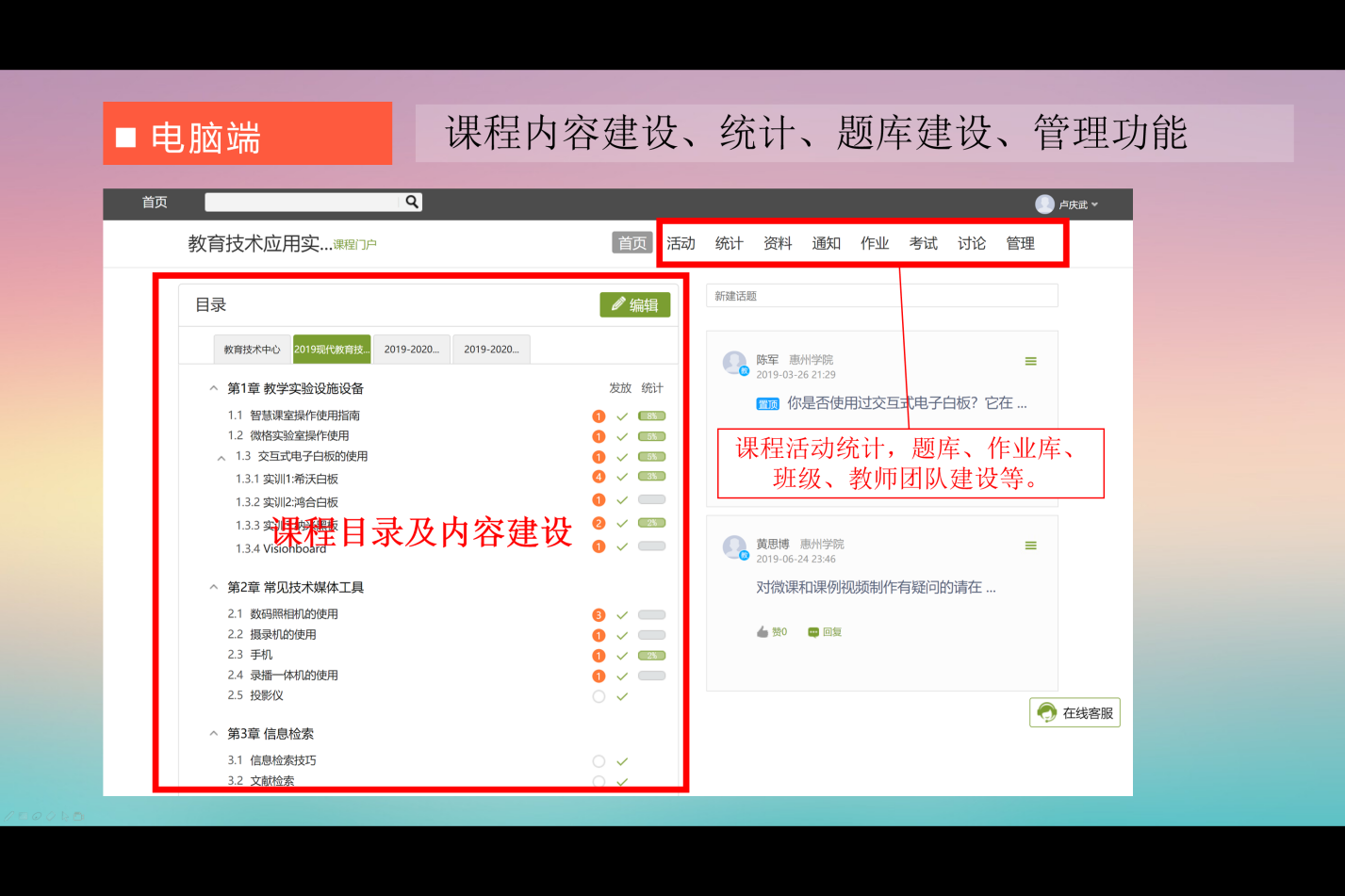
Task: Toggle the green checkmark for 1.1 智慧课堂操作使用指南
Action: (622, 416)
